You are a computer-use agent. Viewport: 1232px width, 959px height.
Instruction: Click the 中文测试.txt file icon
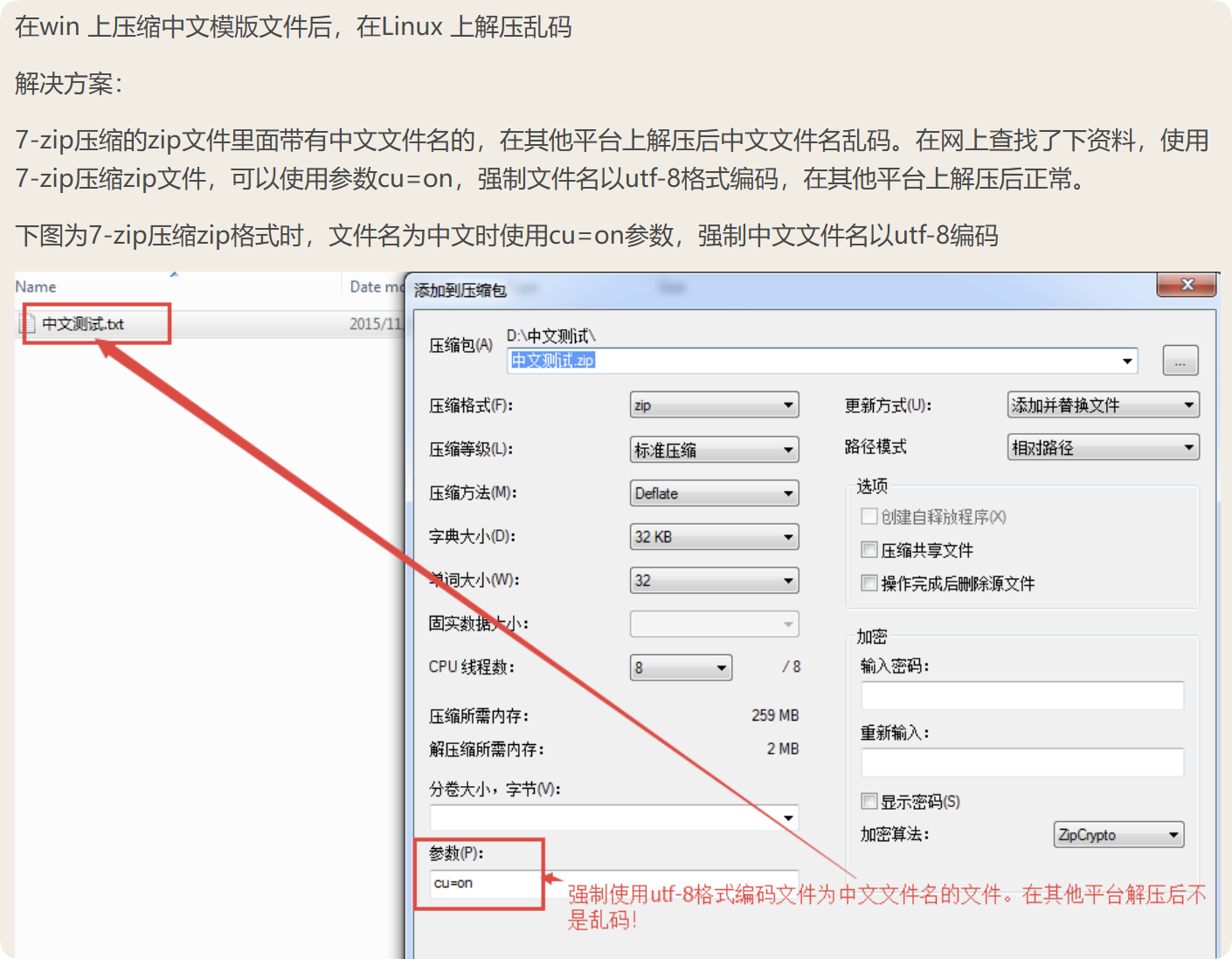(28, 324)
